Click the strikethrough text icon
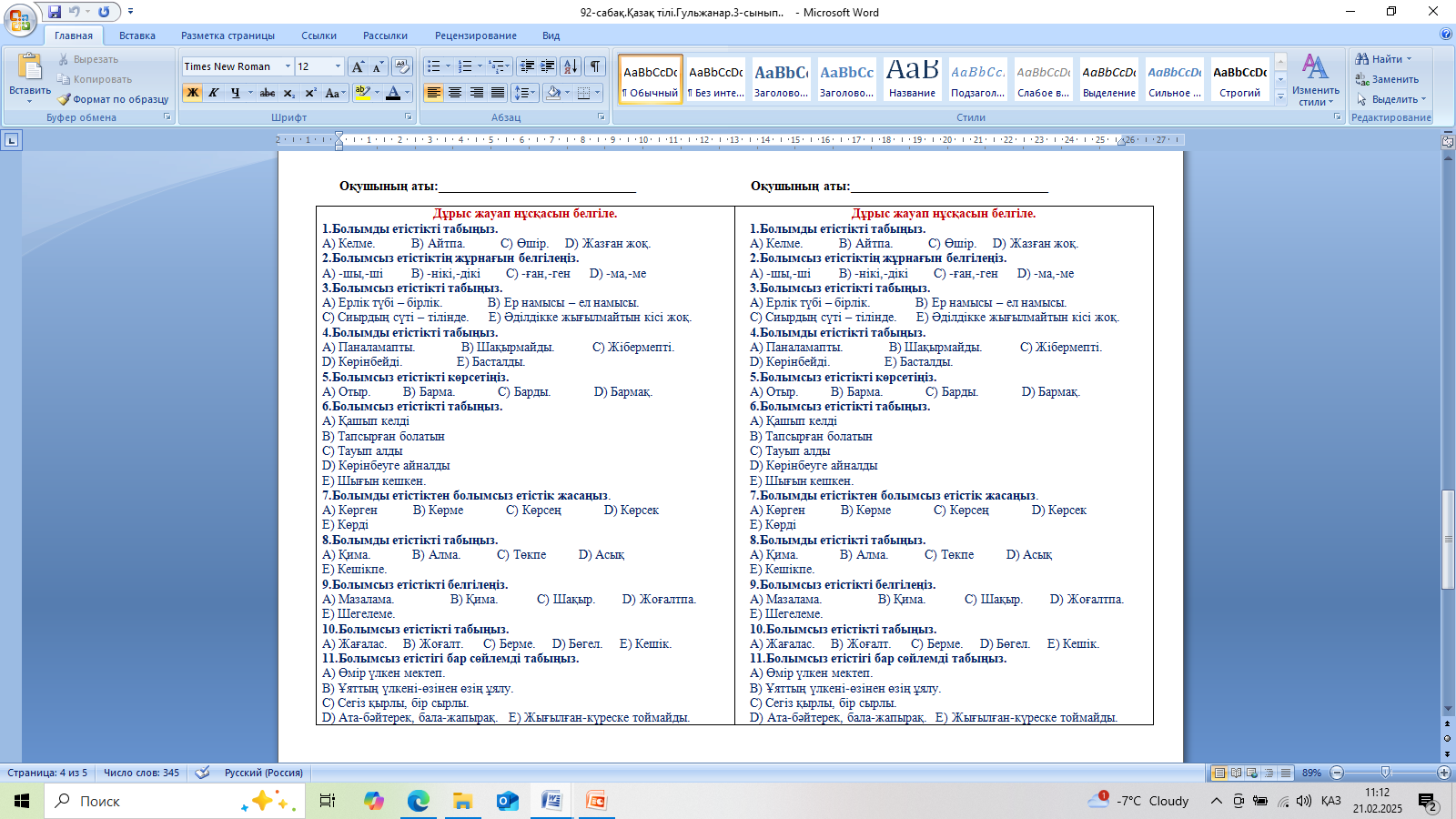This screenshot has width=1456, height=819. tap(267, 93)
